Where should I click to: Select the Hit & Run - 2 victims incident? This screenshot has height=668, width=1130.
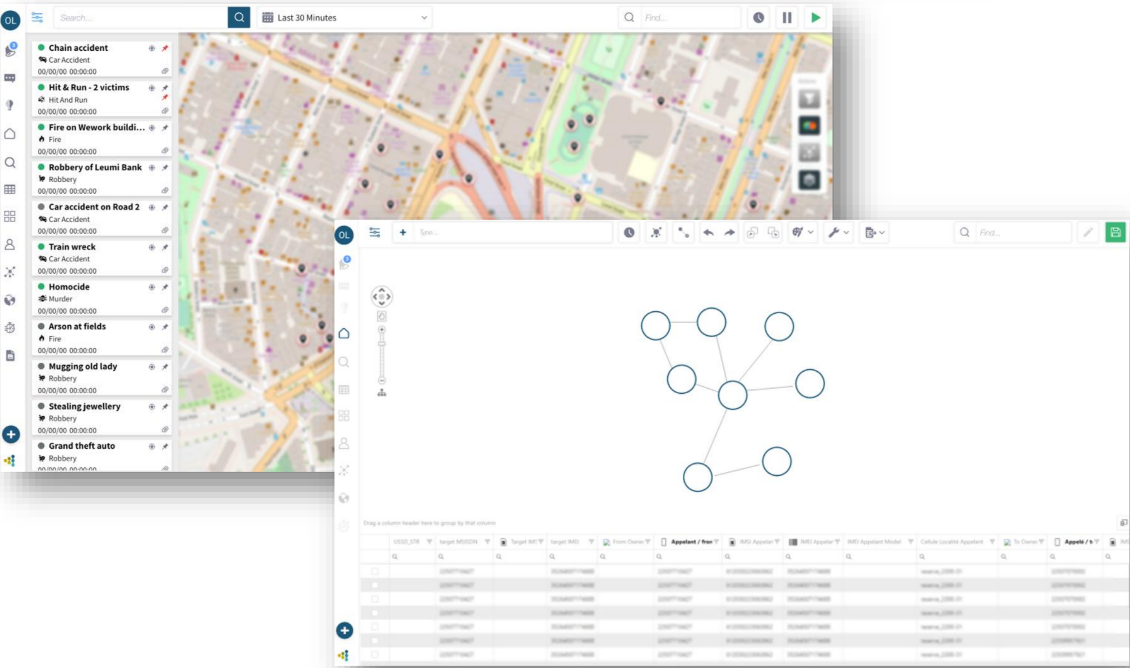pyautogui.click(x=102, y=98)
